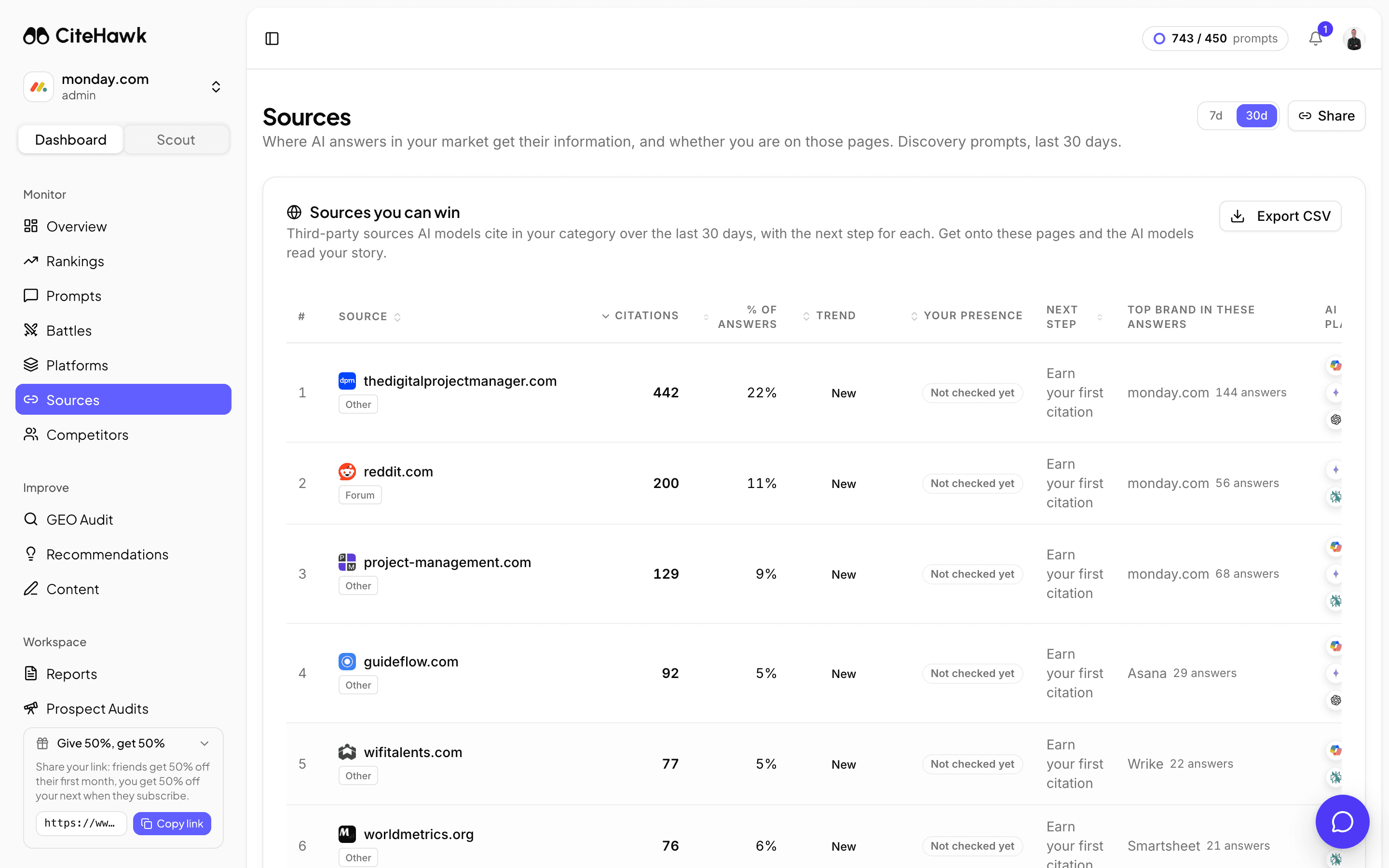Collapse the sidebar panel toggle icon

tap(272, 39)
